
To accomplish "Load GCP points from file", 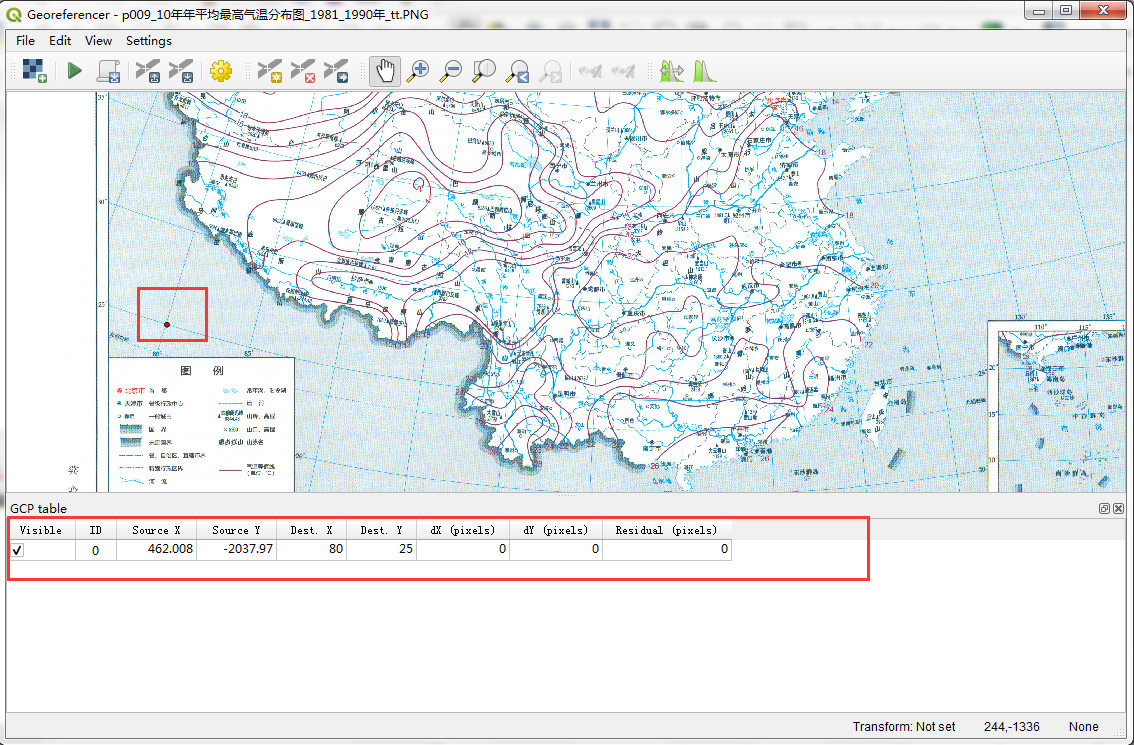I will tap(148, 71).
